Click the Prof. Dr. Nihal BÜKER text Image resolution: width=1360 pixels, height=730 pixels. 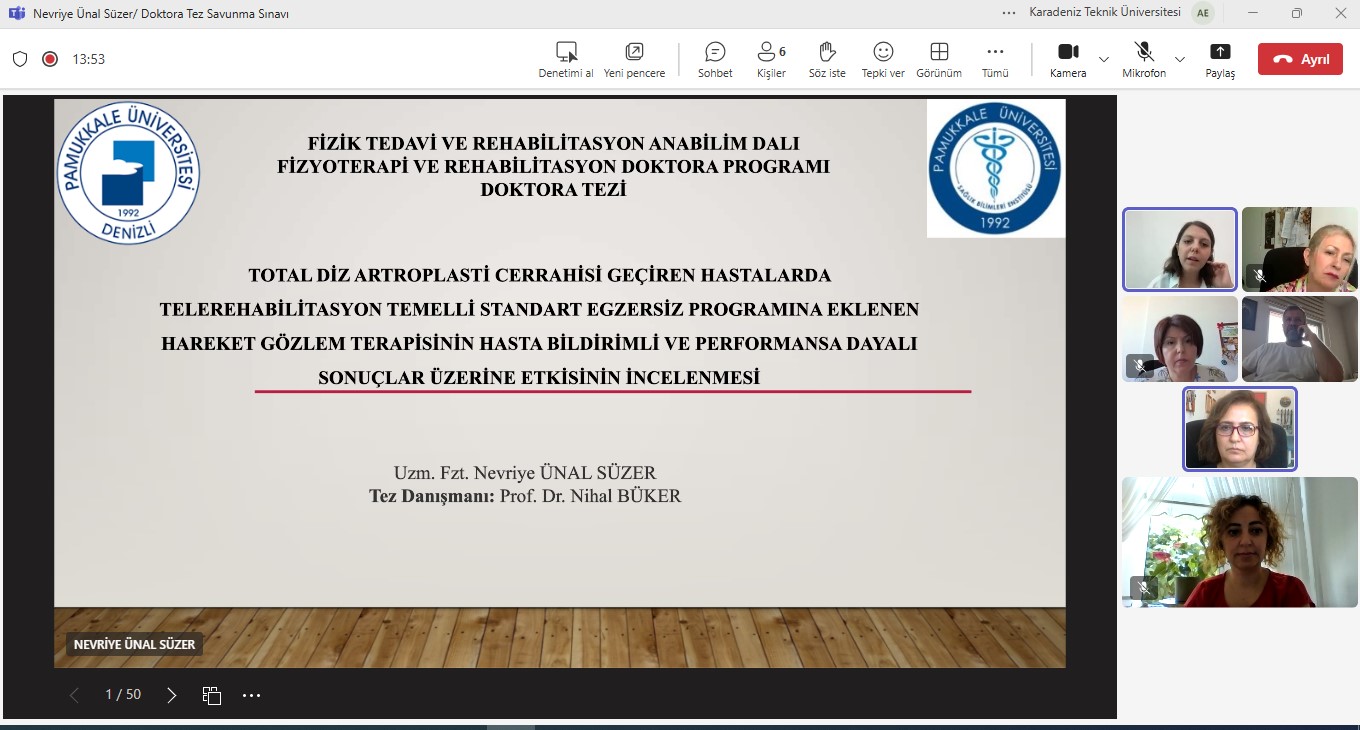click(590, 496)
